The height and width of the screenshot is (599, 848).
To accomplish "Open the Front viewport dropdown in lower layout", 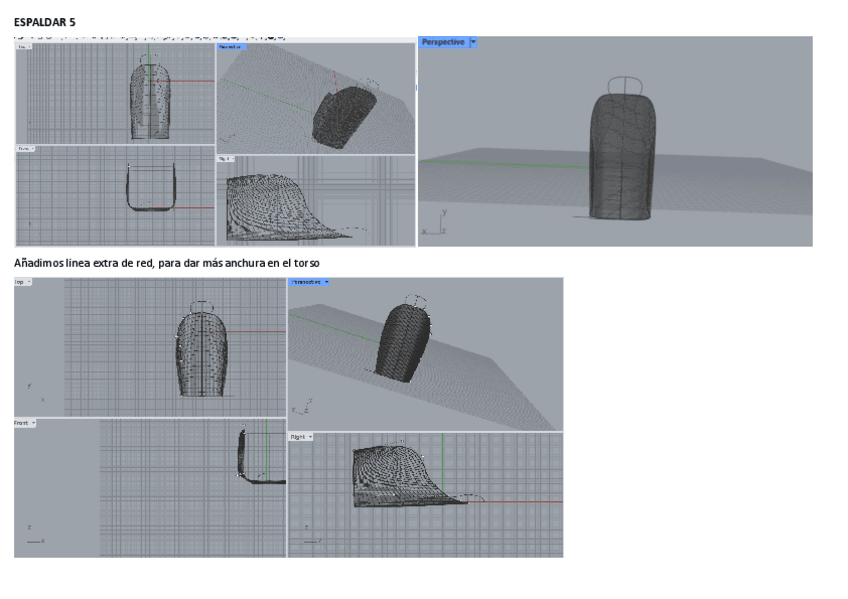I will tap(34, 423).
